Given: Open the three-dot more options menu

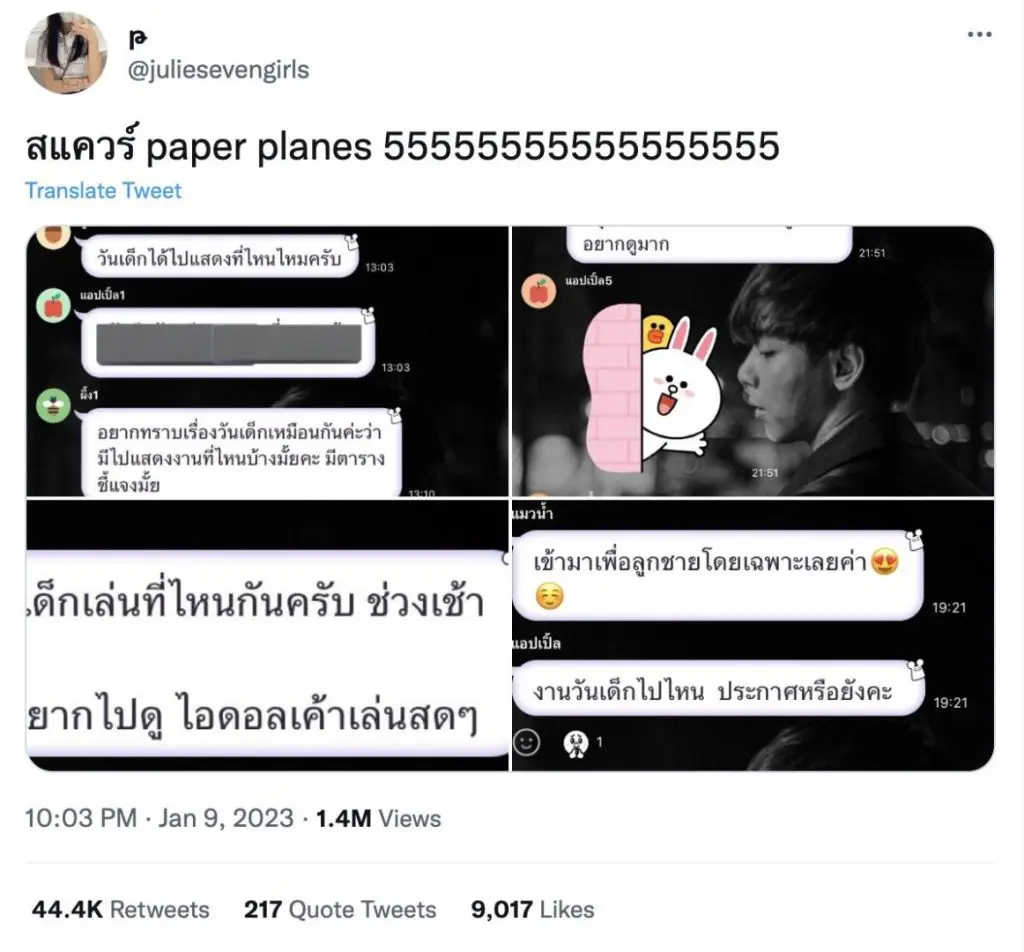Looking at the screenshot, I should click(x=980, y=35).
